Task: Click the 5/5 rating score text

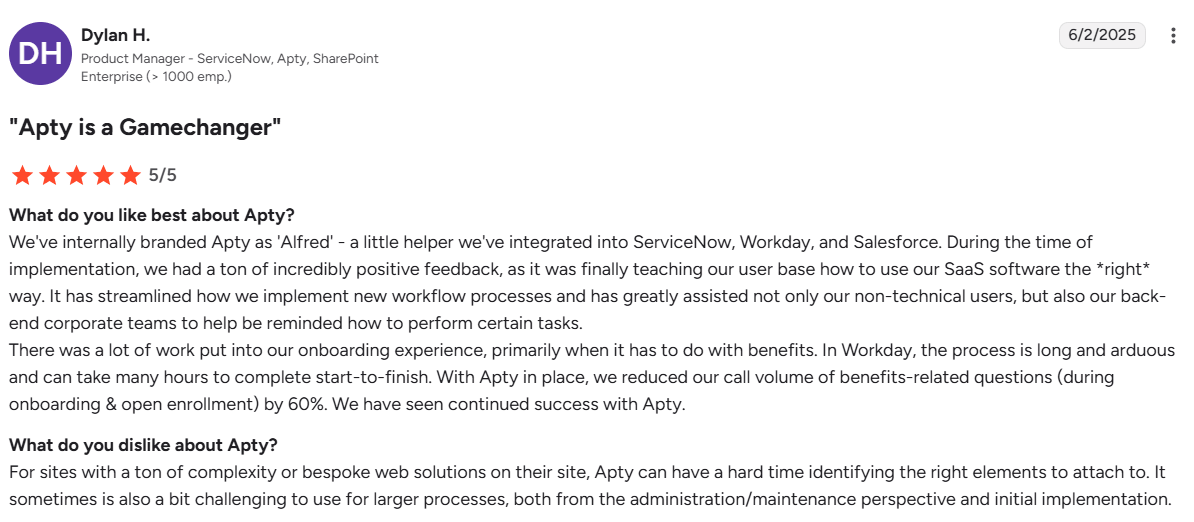Action: [162, 176]
